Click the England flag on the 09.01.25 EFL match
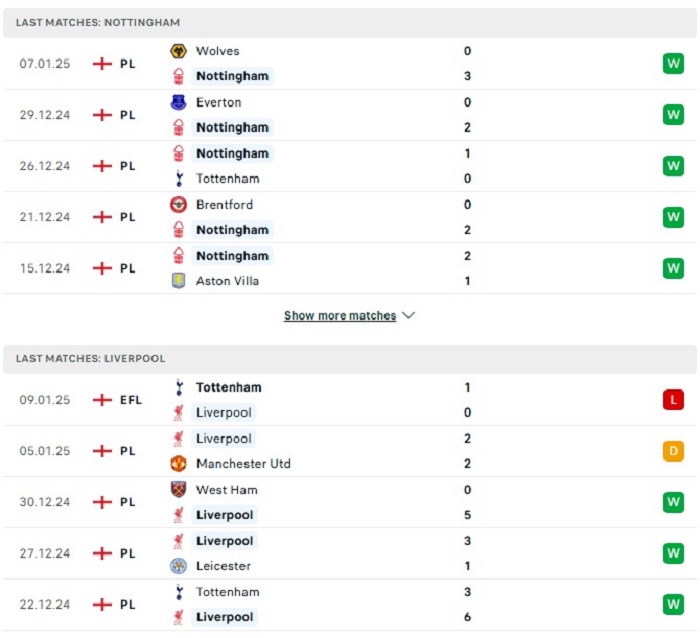The image size is (700, 638). [102, 400]
